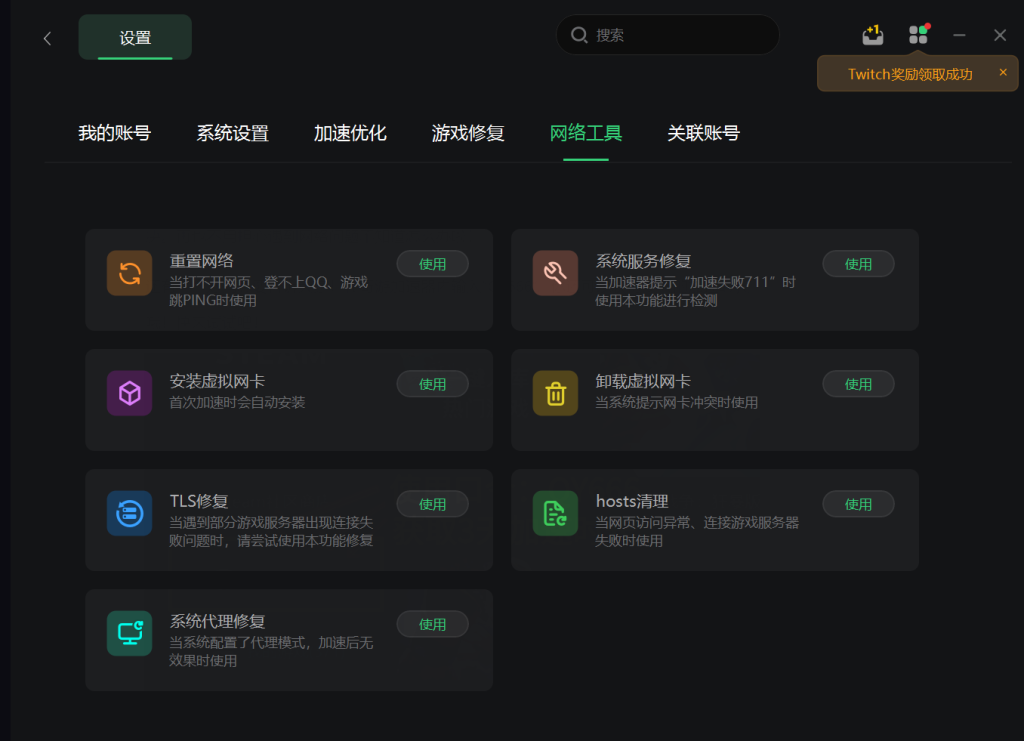Click the 重置网络 title text
Viewport: 1024px width, 741px height.
click(x=201, y=261)
